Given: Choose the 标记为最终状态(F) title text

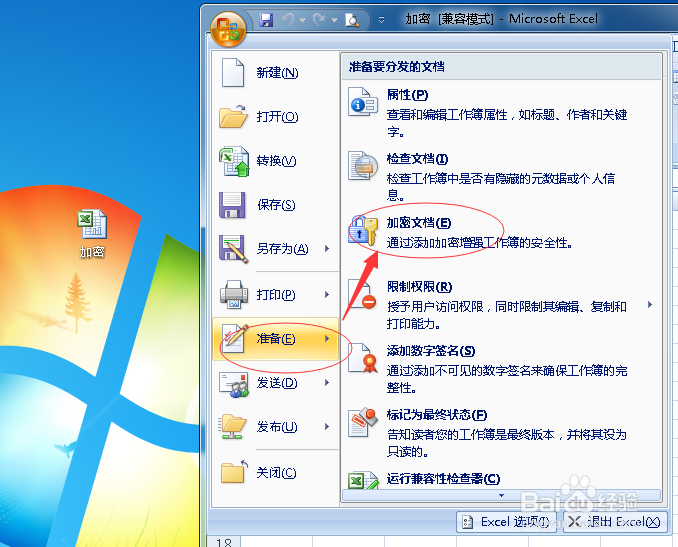Looking at the screenshot, I should pyautogui.click(x=437, y=415).
